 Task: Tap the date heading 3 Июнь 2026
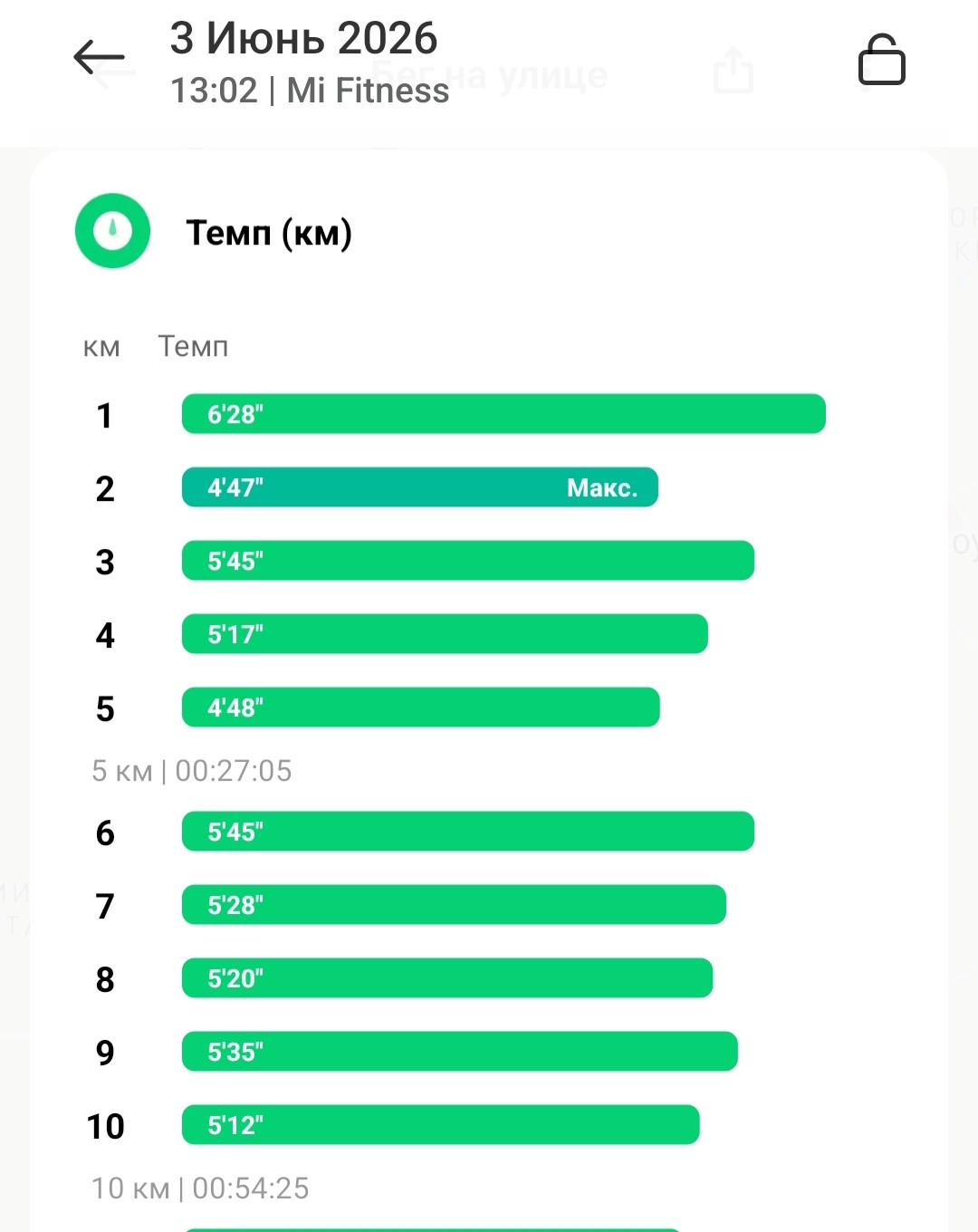[304, 38]
